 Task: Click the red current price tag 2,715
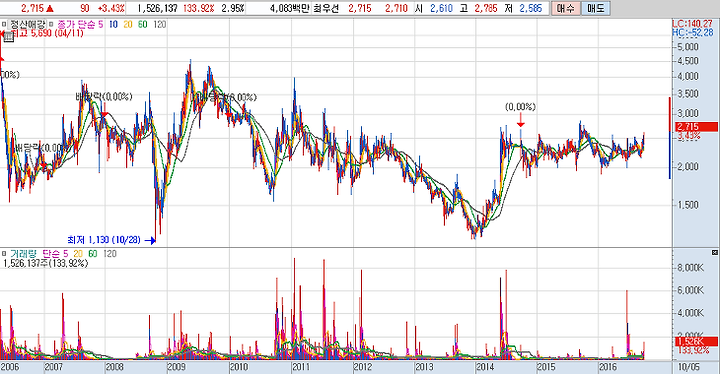(x=697, y=127)
